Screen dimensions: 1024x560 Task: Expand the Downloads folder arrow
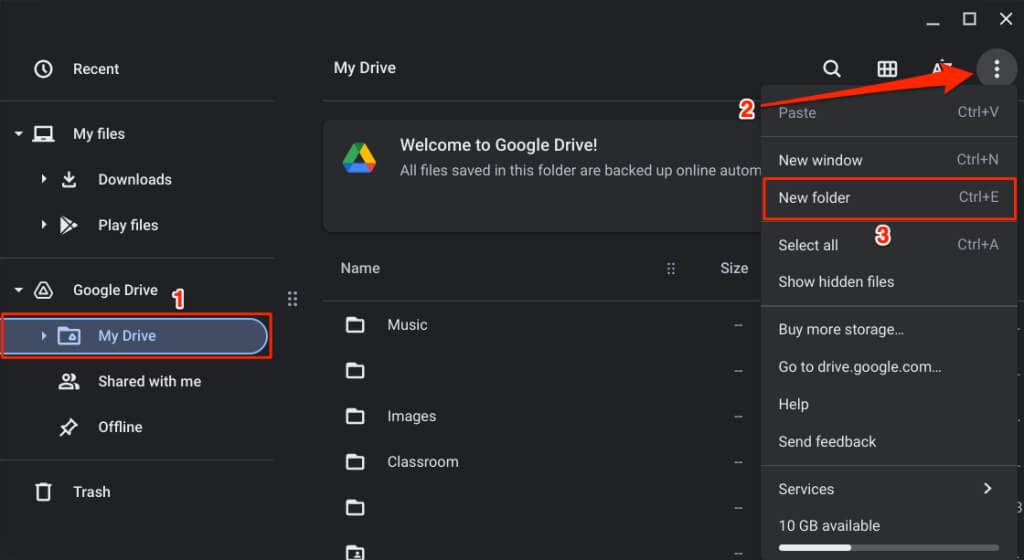(x=44, y=180)
